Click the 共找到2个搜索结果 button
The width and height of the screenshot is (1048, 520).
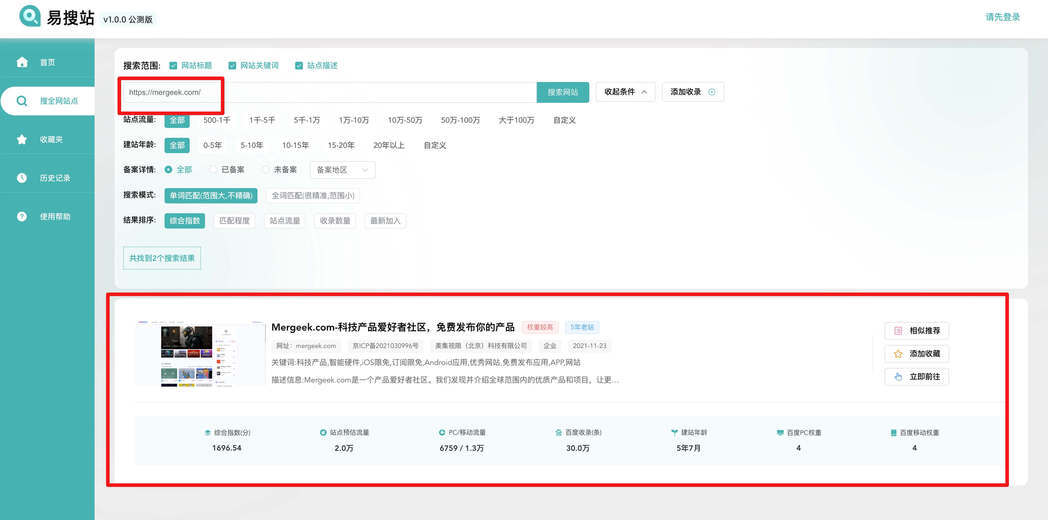tap(162, 258)
